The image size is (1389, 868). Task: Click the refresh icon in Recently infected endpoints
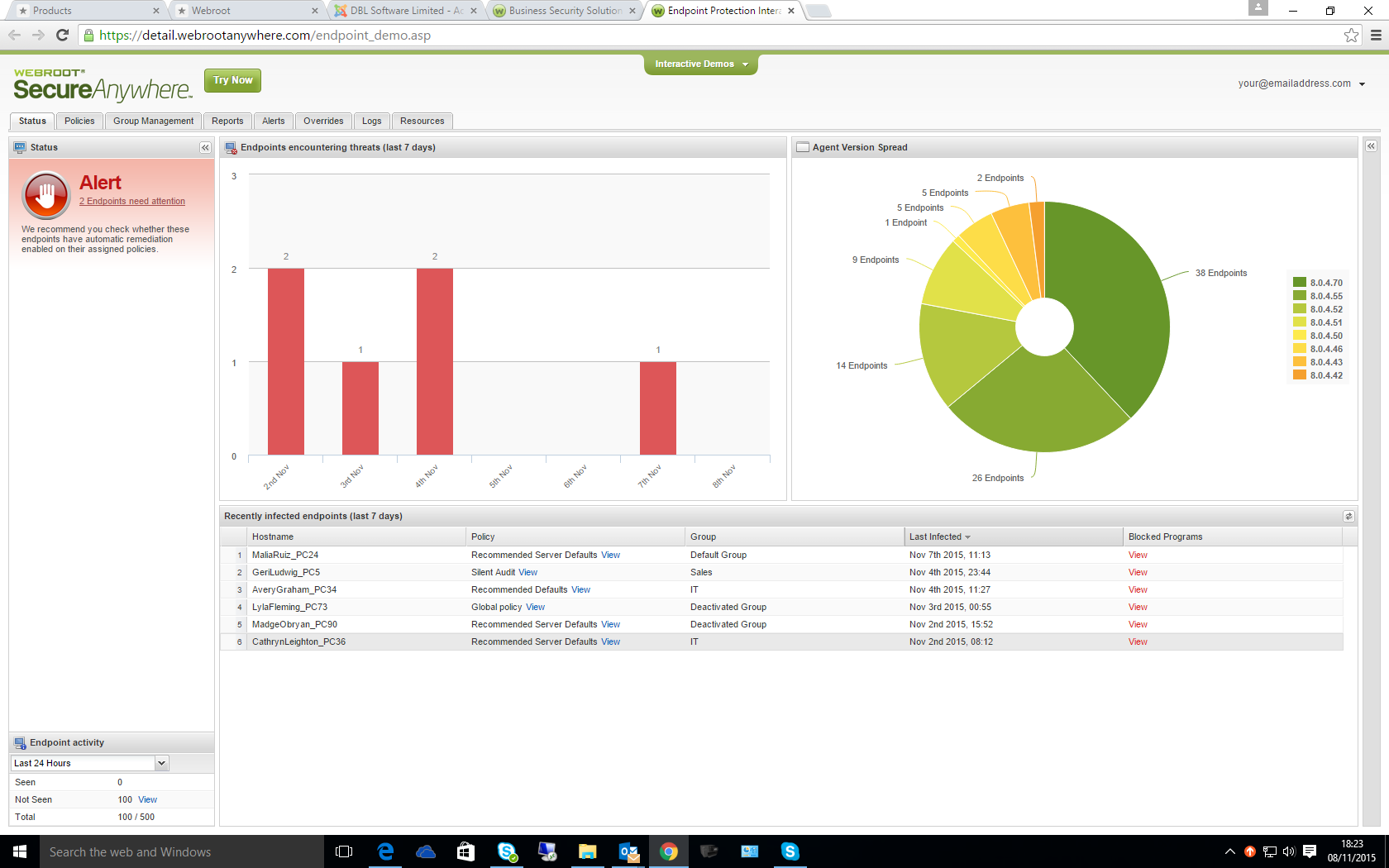coord(1348,516)
